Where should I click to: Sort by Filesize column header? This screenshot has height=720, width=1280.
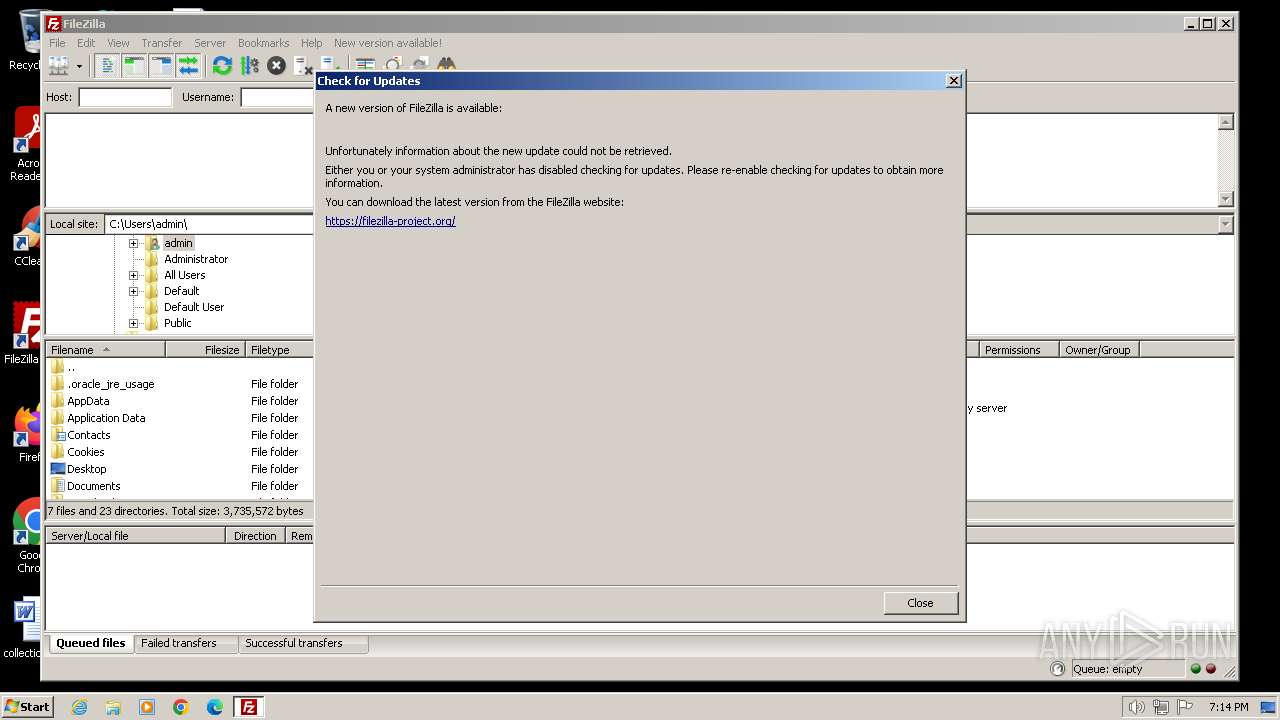pos(205,350)
